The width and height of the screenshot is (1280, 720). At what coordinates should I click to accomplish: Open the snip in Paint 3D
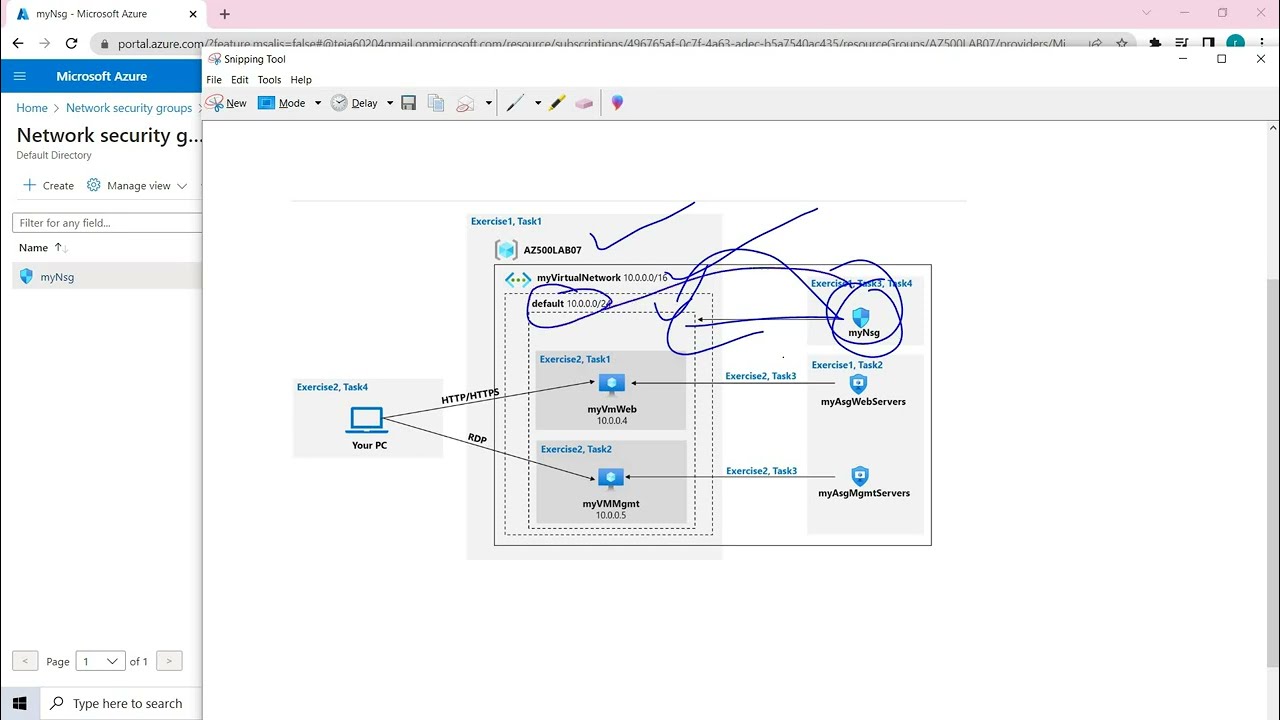tap(617, 103)
